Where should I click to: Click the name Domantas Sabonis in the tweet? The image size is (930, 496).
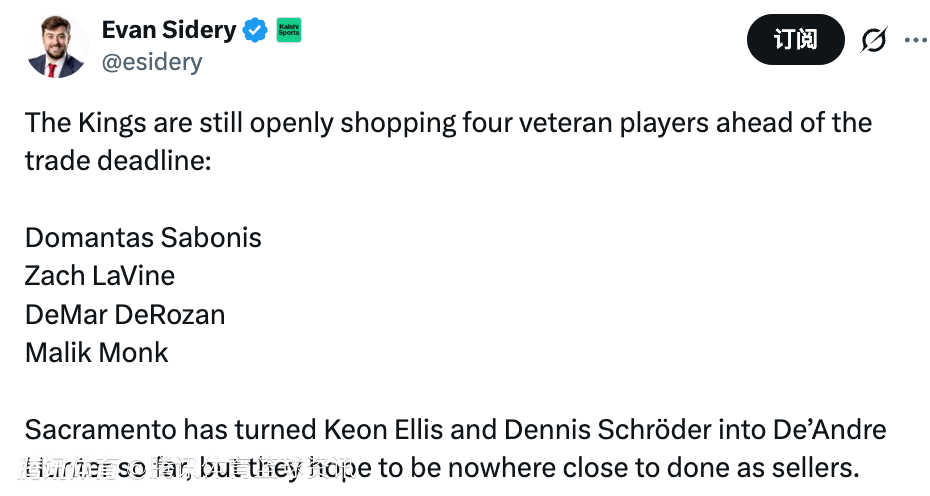pyautogui.click(x=143, y=238)
